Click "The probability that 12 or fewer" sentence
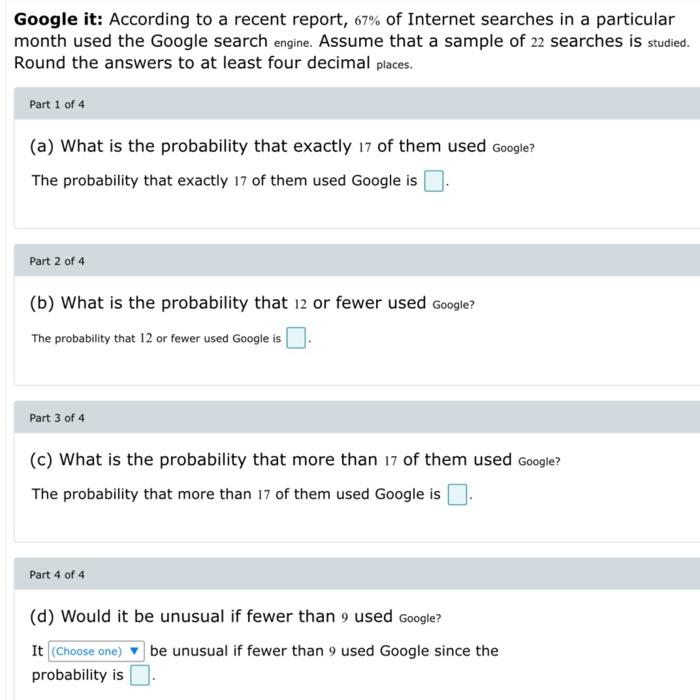 pos(156,338)
